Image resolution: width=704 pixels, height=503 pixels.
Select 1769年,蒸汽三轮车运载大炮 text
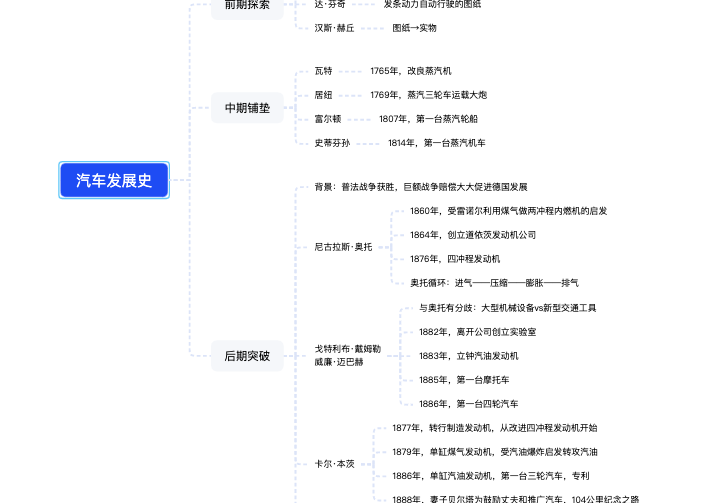pos(428,95)
